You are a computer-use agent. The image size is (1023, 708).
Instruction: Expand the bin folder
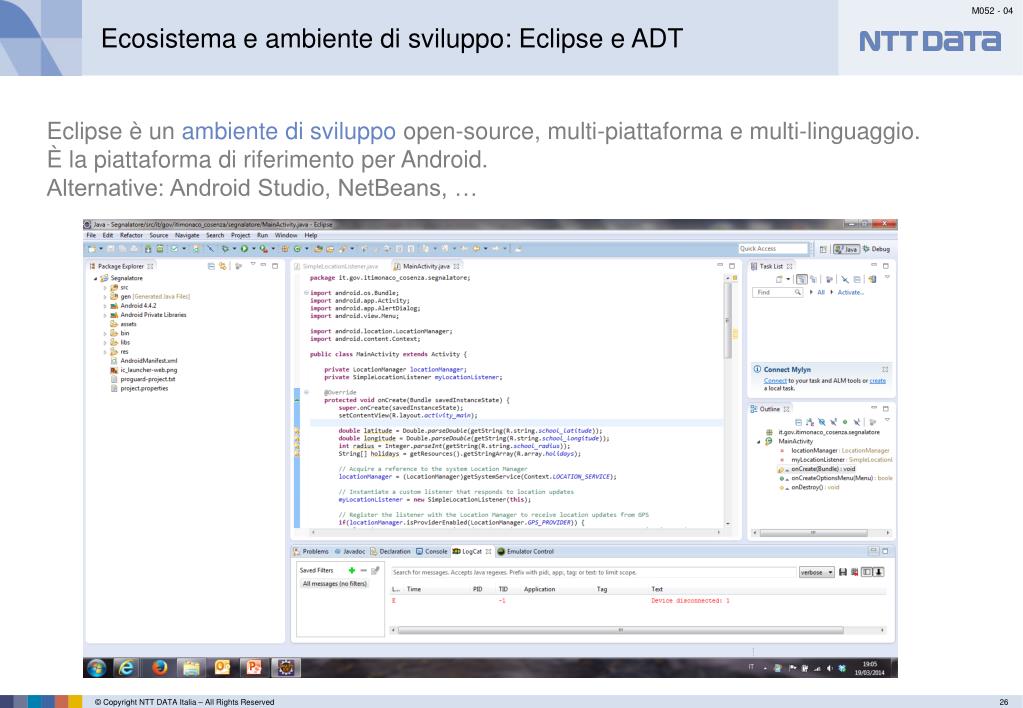[x=104, y=333]
